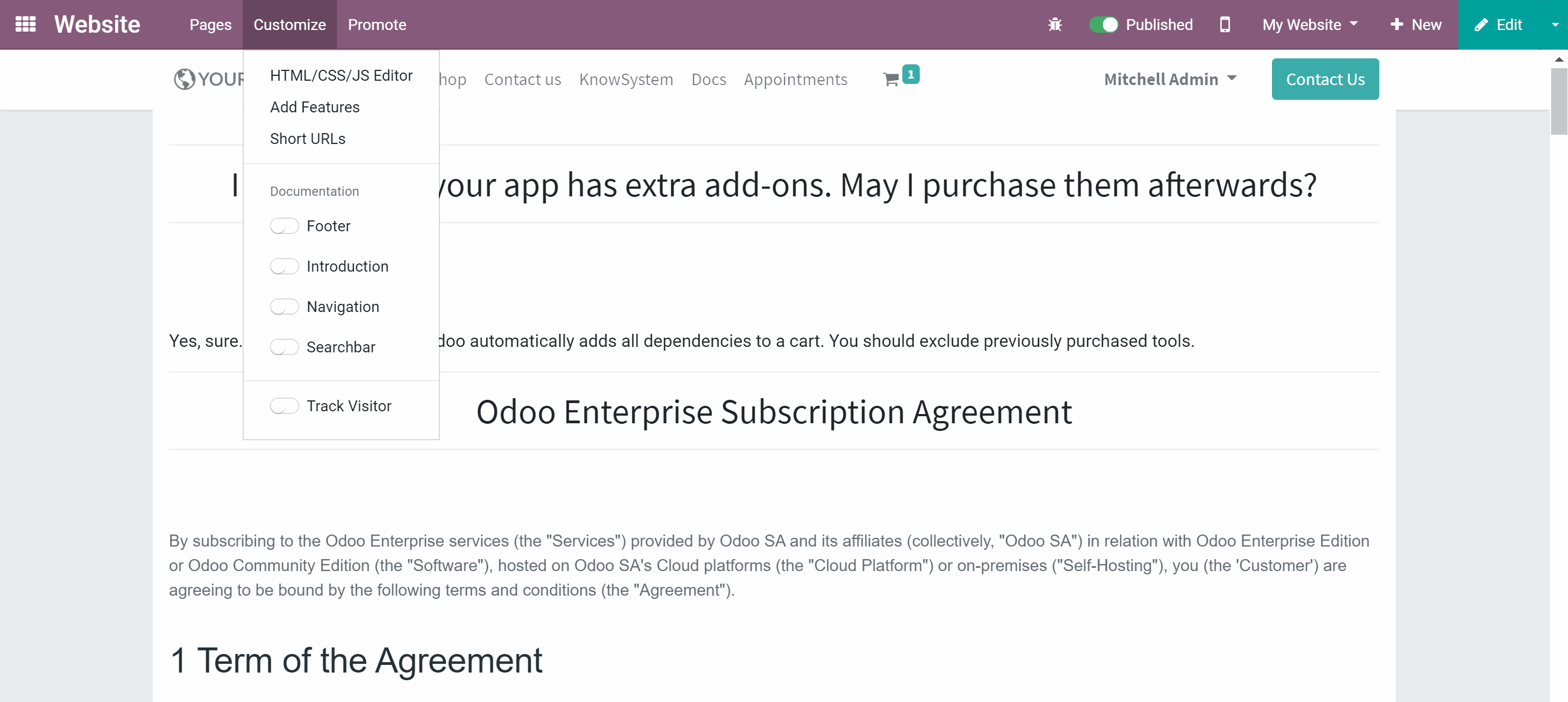The width and height of the screenshot is (1568, 702).
Task: Expand the arrow next to Edit
Action: (1554, 25)
